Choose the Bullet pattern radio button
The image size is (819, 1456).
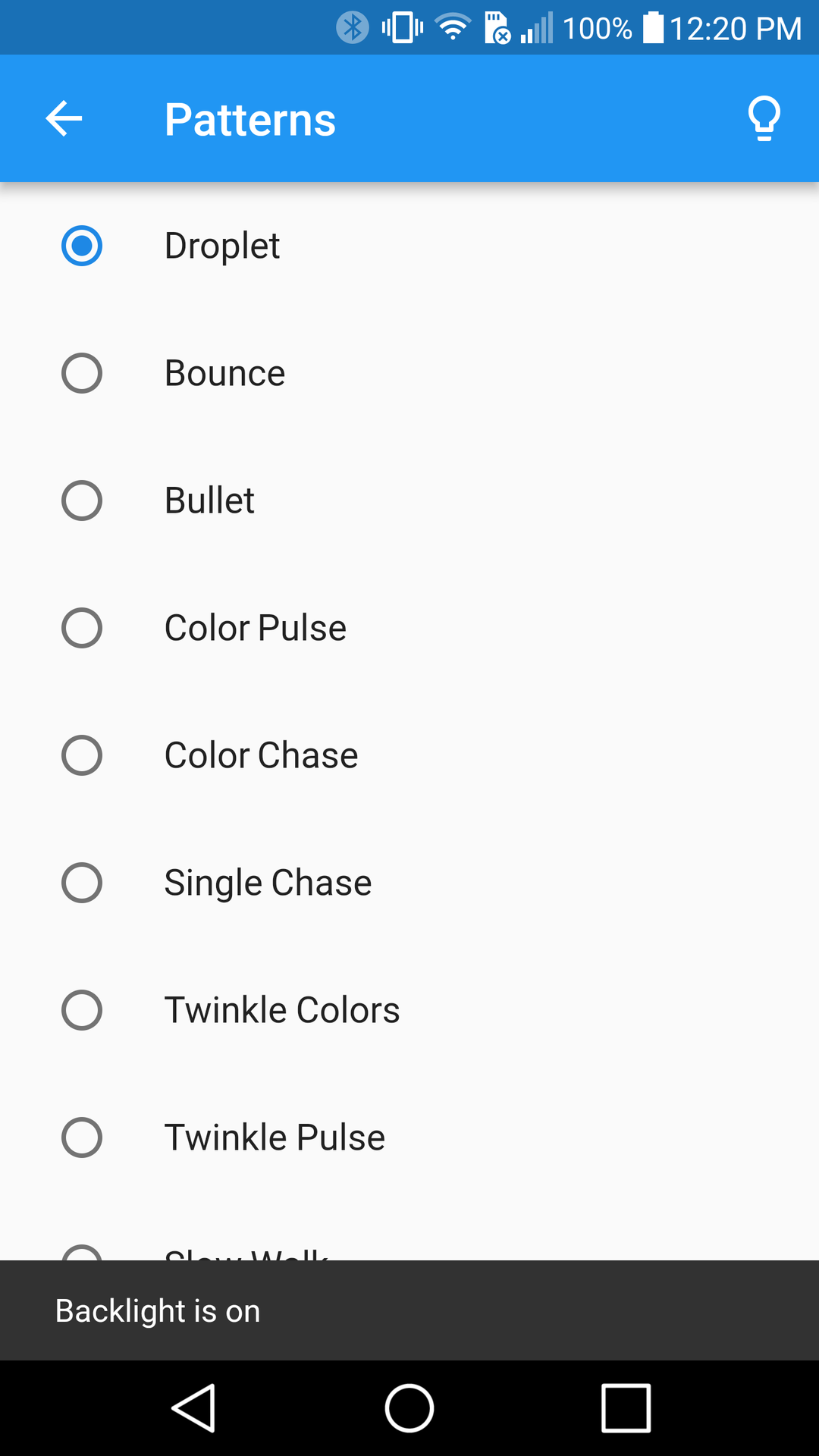pyautogui.click(x=82, y=500)
